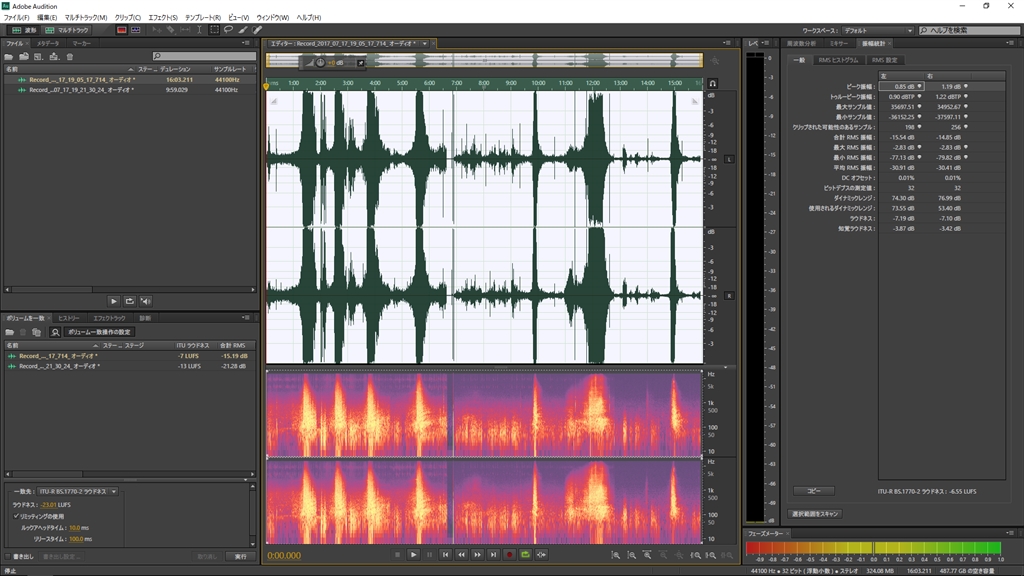The width and height of the screenshot is (1024, 576).
Task: Toggle the green Loop Playback button
Action: [525, 554]
